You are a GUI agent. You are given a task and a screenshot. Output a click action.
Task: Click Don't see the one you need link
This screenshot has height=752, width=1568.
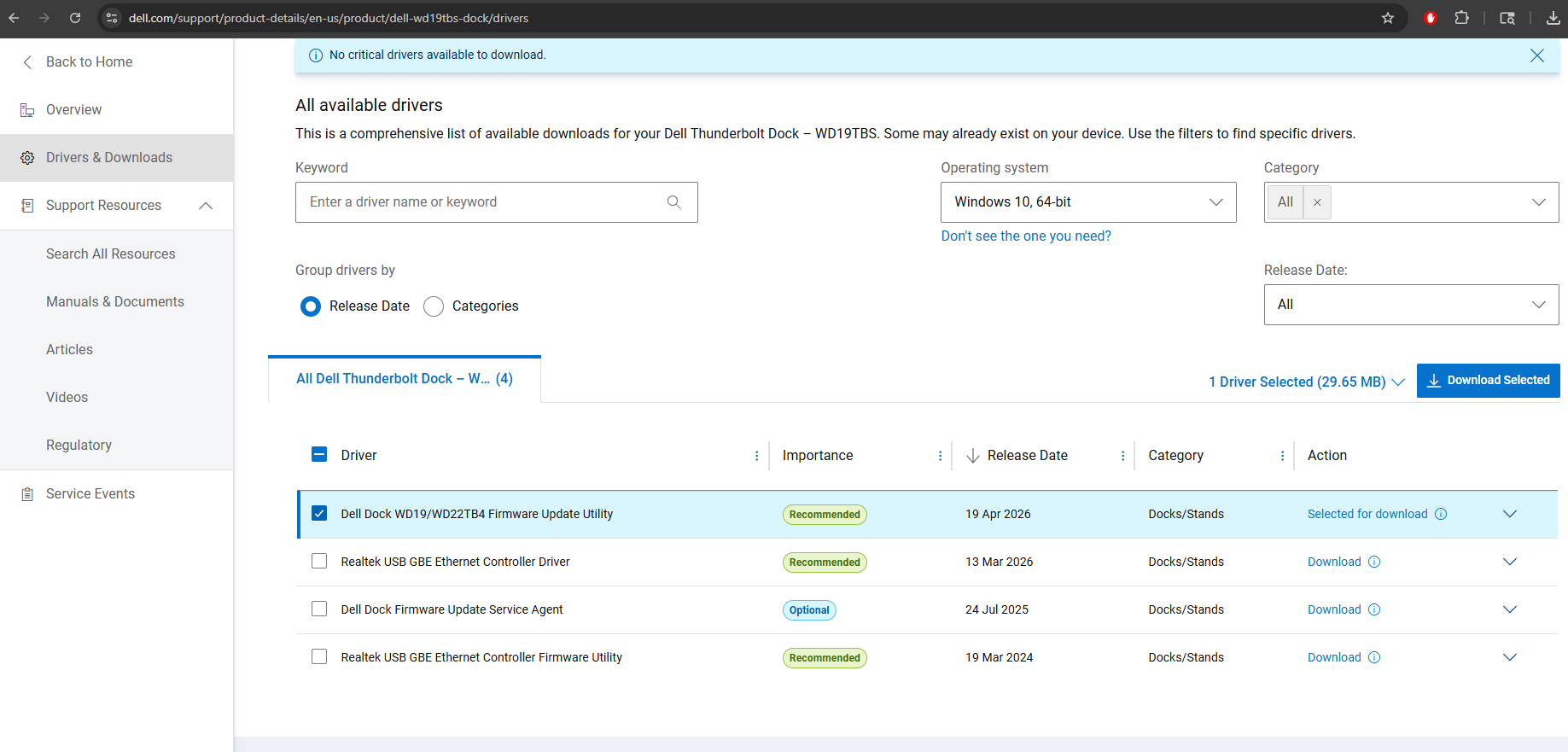(x=1026, y=236)
